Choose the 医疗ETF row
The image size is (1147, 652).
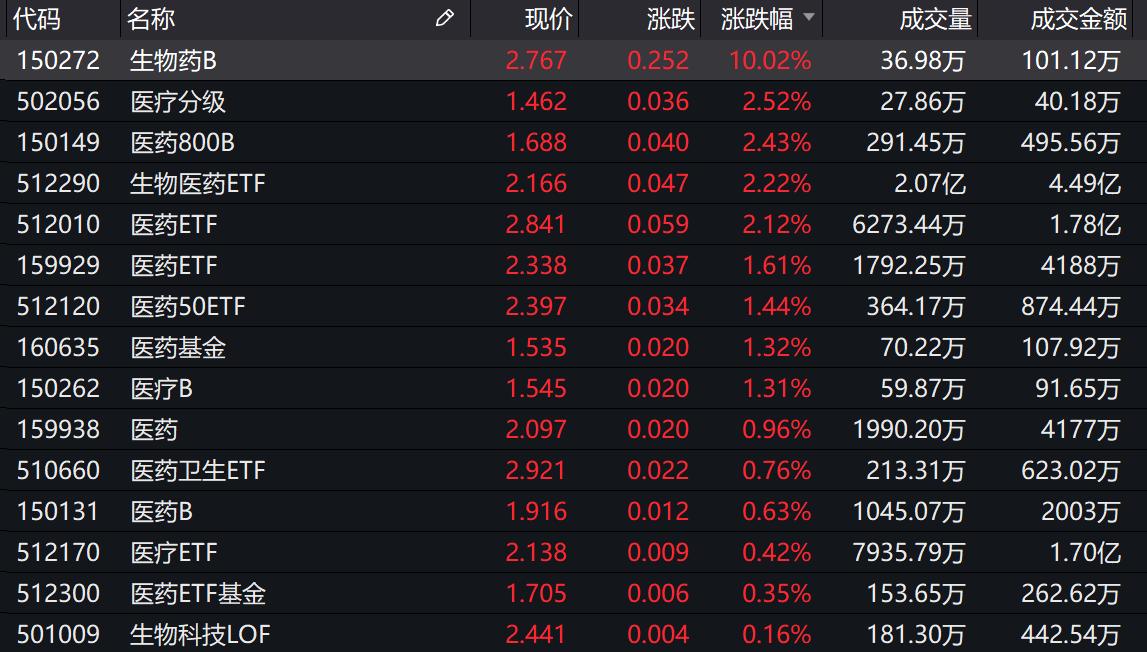coord(574,552)
